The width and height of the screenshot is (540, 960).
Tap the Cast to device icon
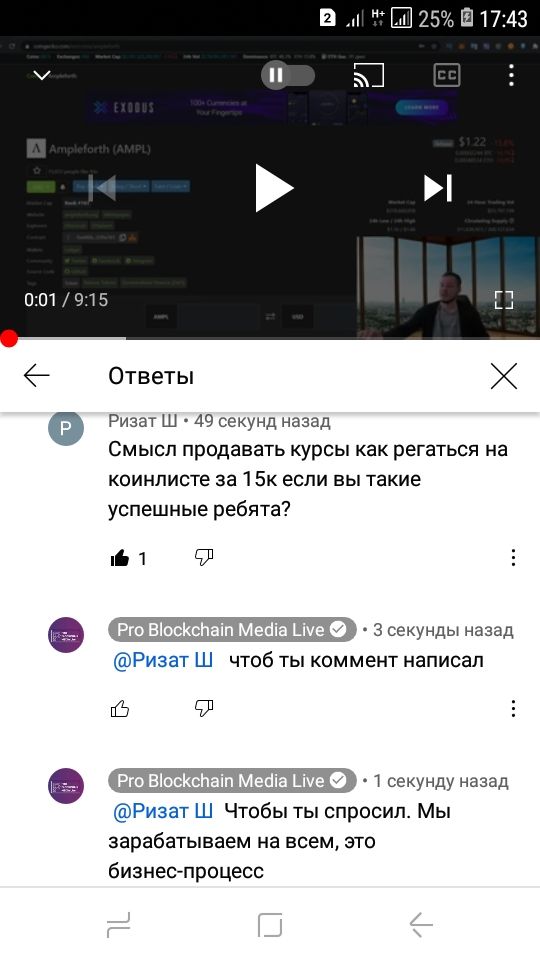pos(369,75)
